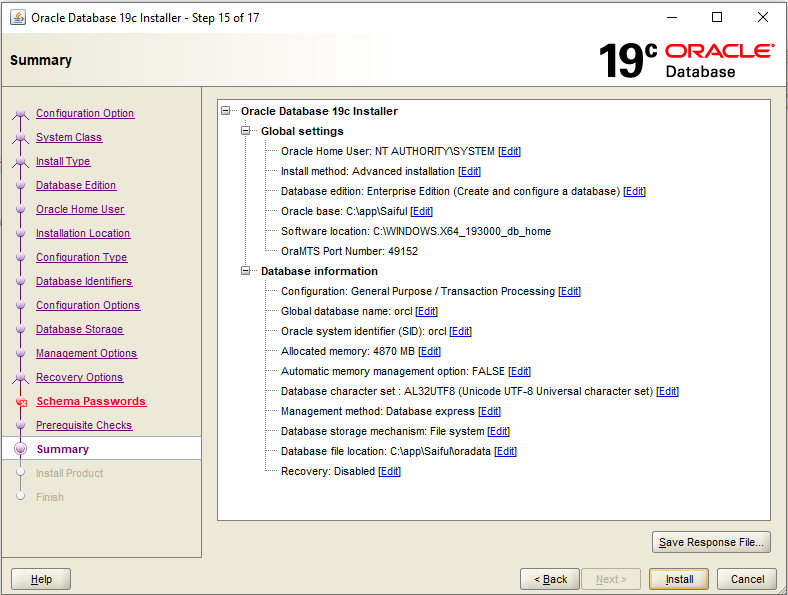Go to the Configuration Options step
This screenshot has height=595, width=788.
pos(88,305)
